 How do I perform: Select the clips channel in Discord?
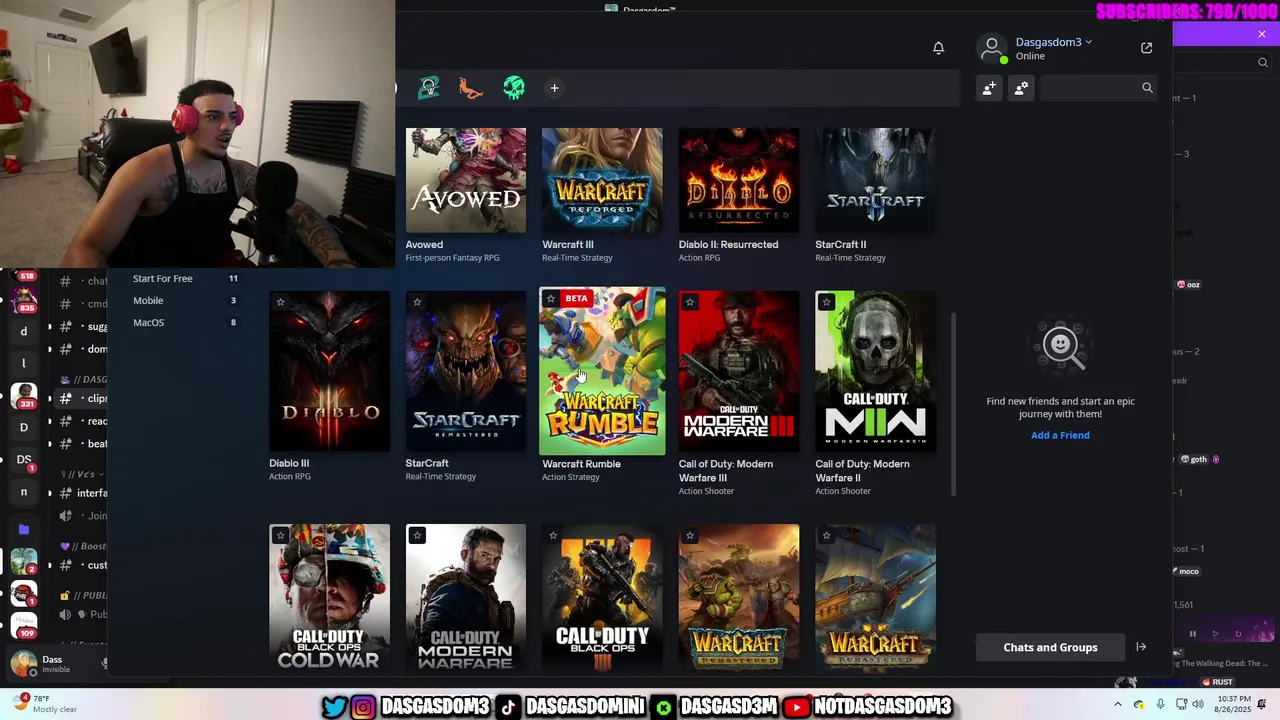pos(83,398)
